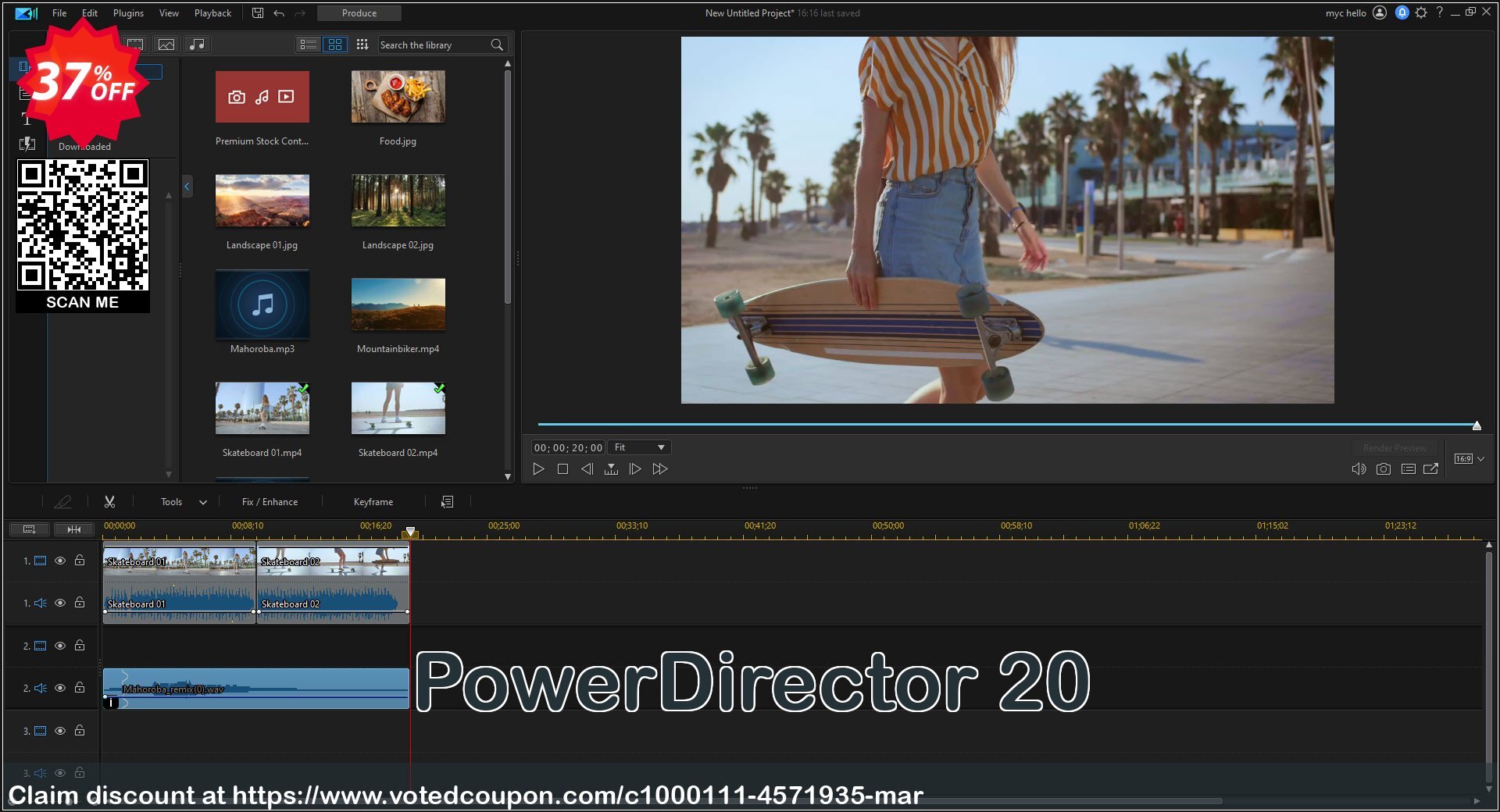This screenshot has height=812, width=1500.
Task: Toggle visibility of audio track 1
Action: [60, 603]
